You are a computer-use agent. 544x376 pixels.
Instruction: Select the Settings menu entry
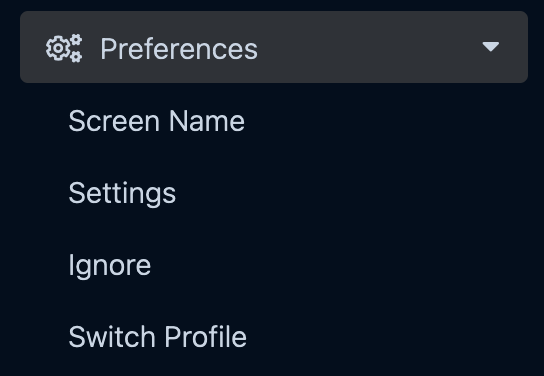122,194
